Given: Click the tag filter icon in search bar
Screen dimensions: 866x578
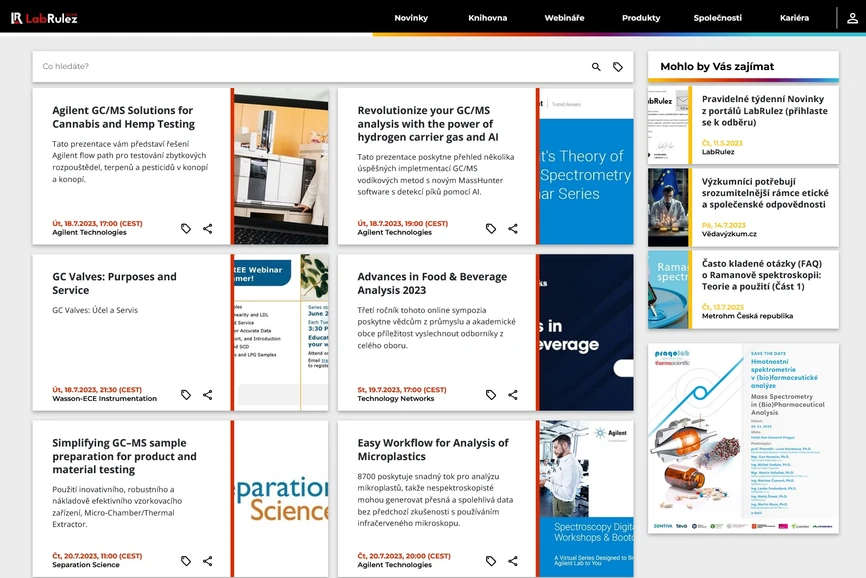Looking at the screenshot, I should [618, 67].
